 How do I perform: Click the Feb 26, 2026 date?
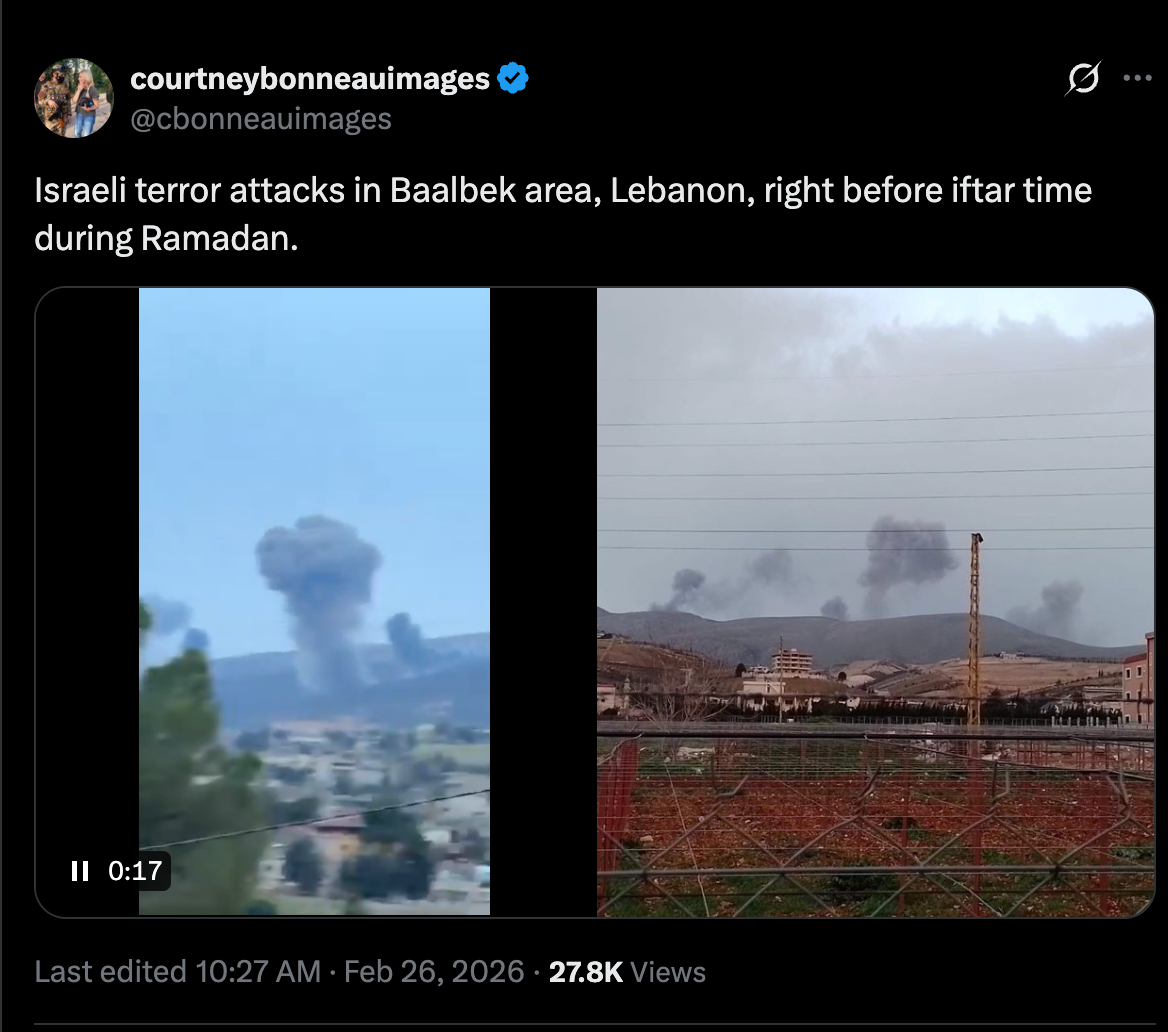pyautogui.click(x=434, y=972)
